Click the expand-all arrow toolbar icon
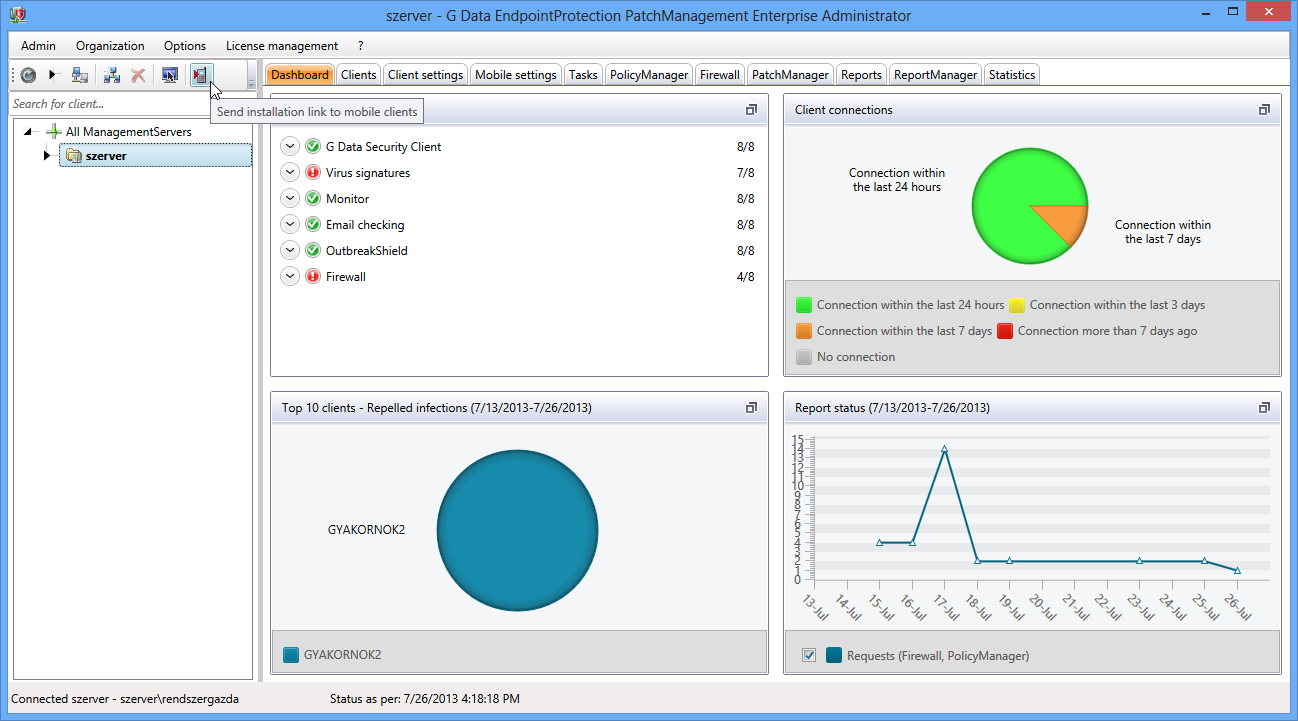1298x721 pixels. (54, 75)
